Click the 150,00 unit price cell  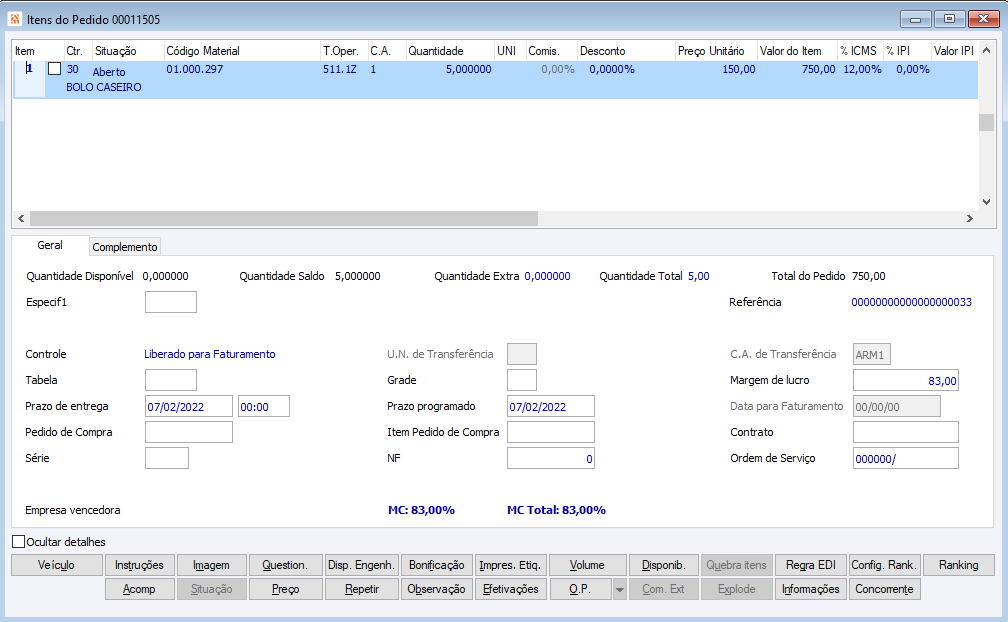click(x=739, y=69)
